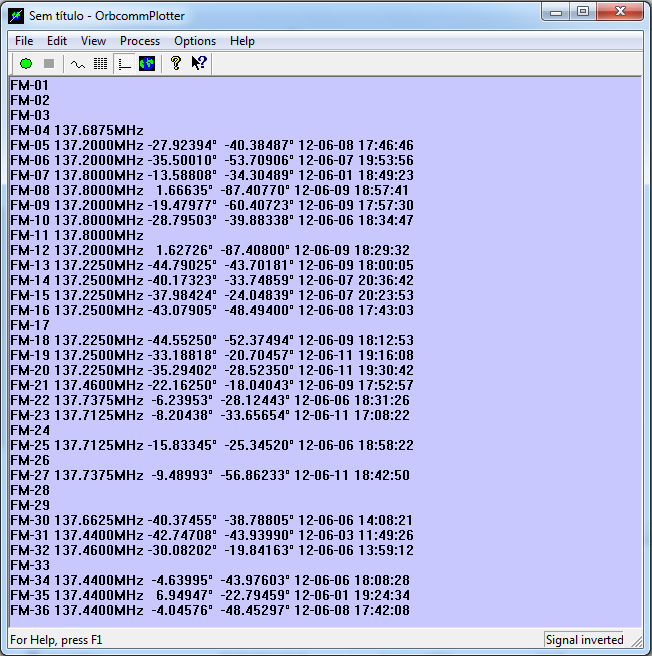Click the FM-21 137.4600MHz entry line

tap(212, 385)
